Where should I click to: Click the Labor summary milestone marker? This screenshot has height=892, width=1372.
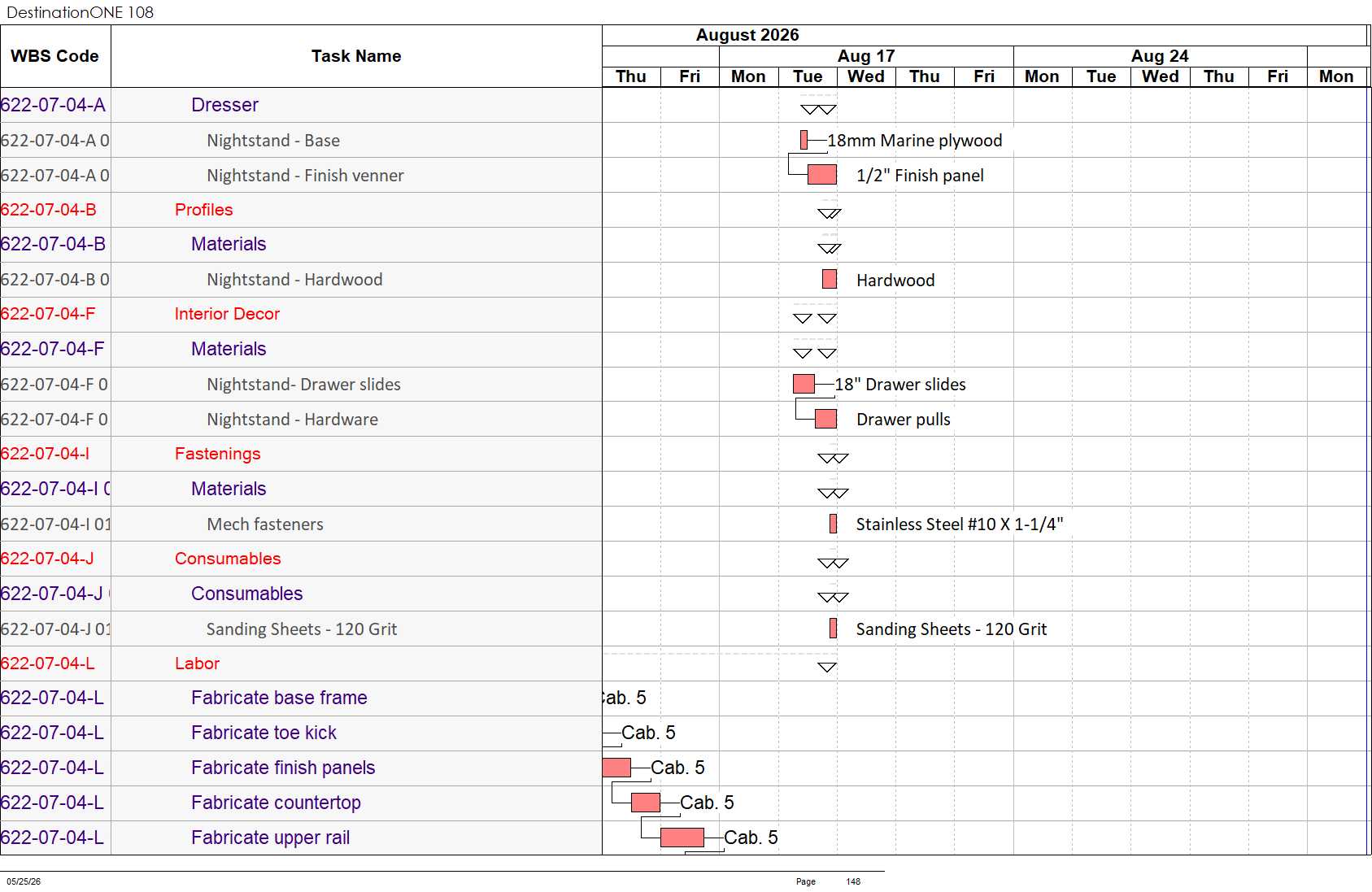click(827, 668)
